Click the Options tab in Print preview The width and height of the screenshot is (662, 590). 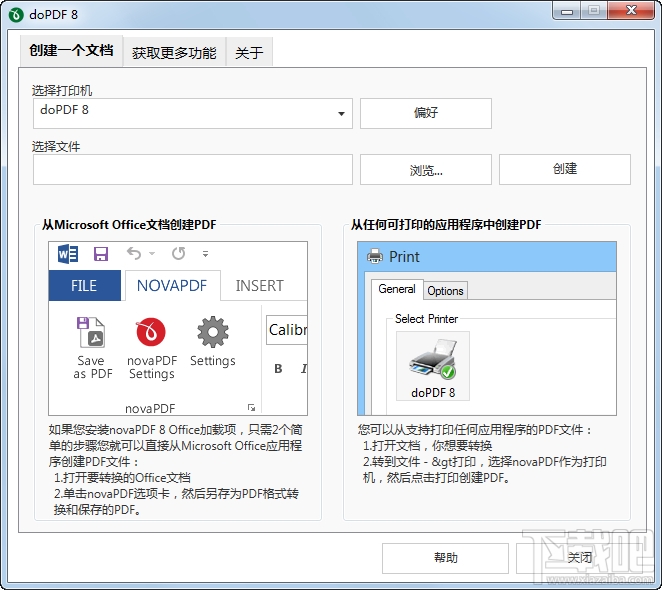[445, 291]
